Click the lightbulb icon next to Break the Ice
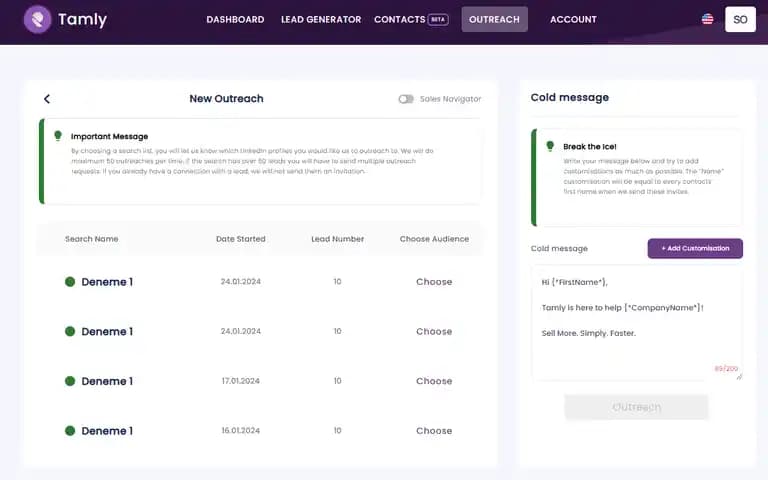The width and height of the screenshot is (768, 480). click(550, 146)
